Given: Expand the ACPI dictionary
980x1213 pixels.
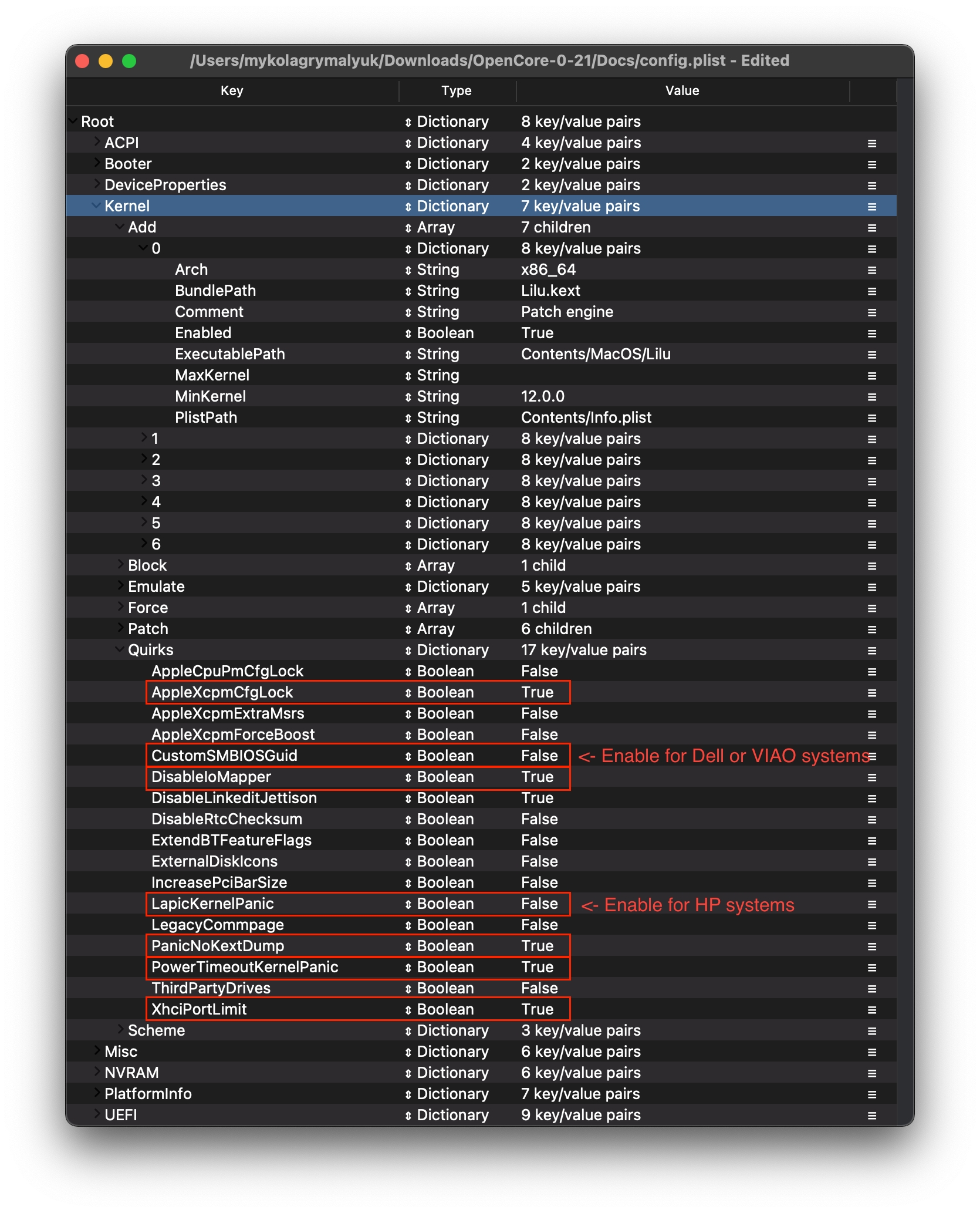Looking at the screenshot, I should 97,142.
